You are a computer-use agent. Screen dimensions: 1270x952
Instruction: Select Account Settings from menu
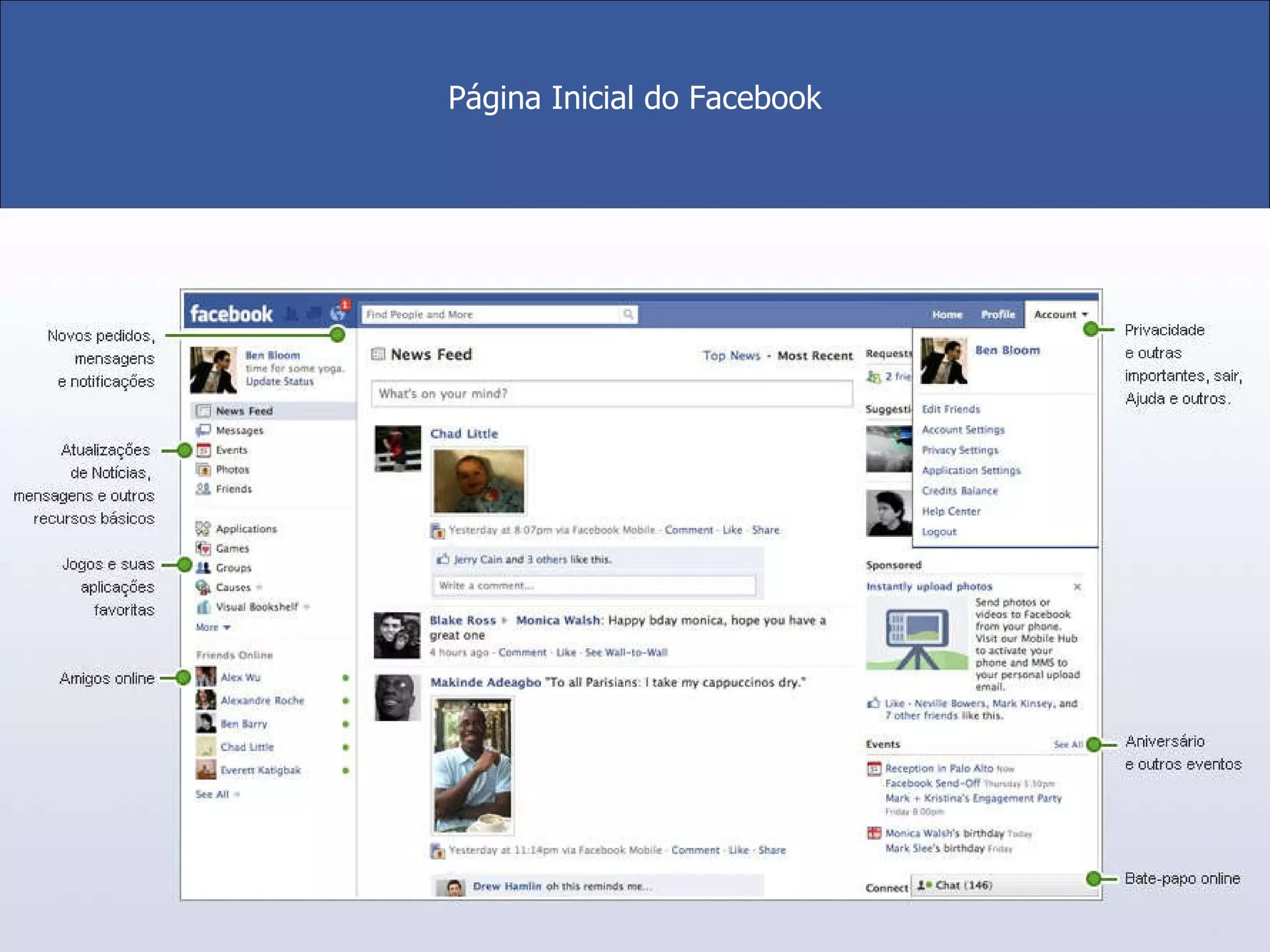coord(963,430)
